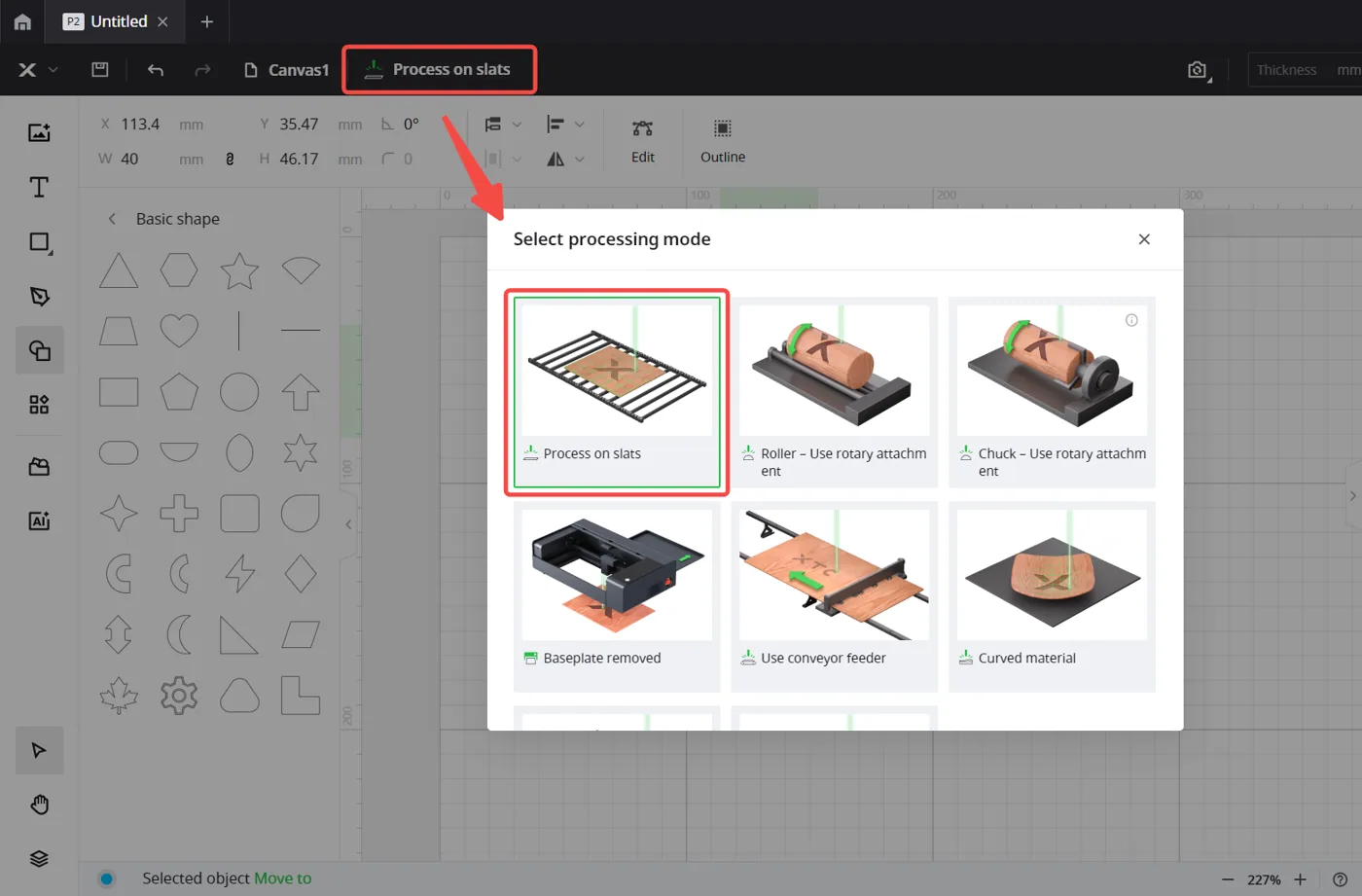1362x896 pixels.
Task: Select the Text tool in left sidebar
Action: point(39,187)
